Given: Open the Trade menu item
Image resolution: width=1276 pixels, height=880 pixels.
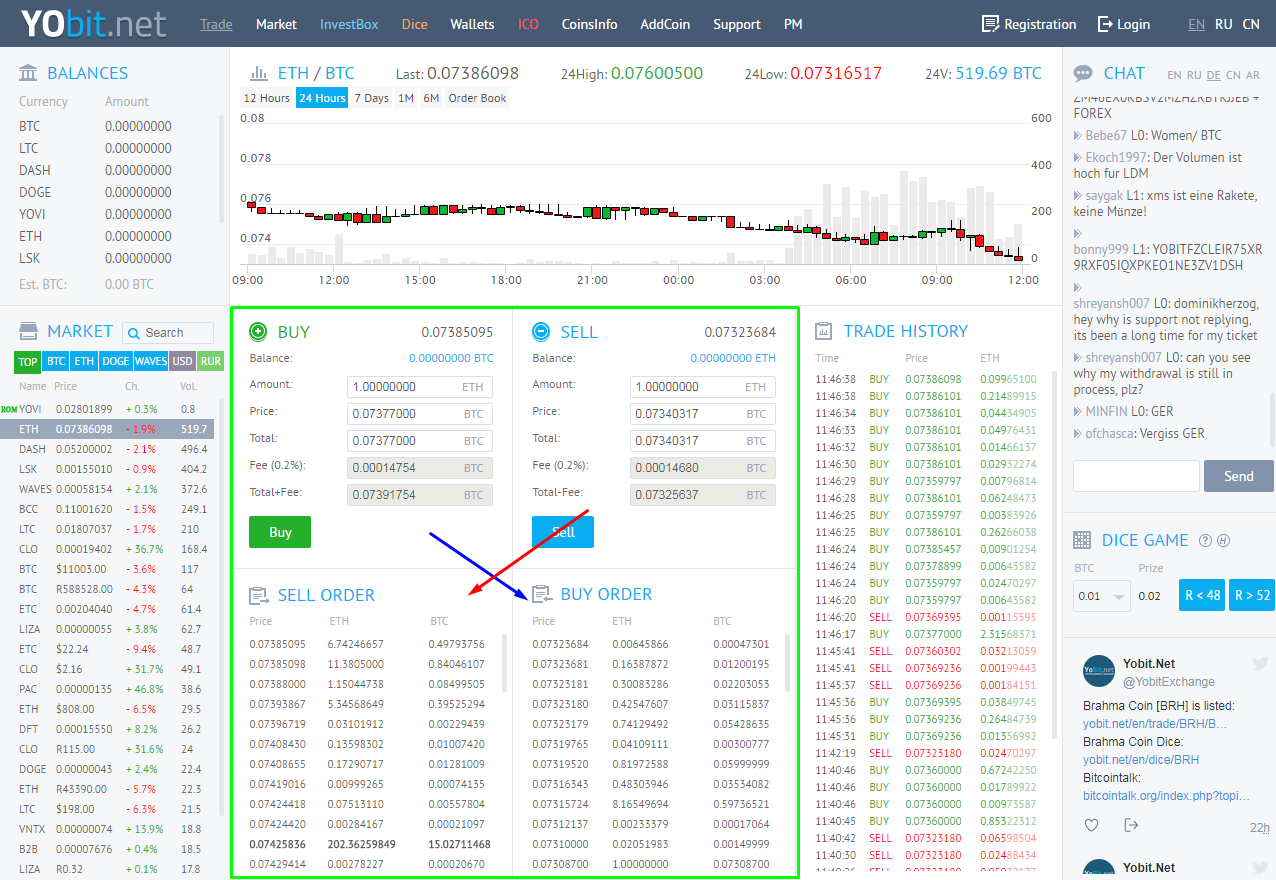Looking at the screenshot, I should pos(216,24).
